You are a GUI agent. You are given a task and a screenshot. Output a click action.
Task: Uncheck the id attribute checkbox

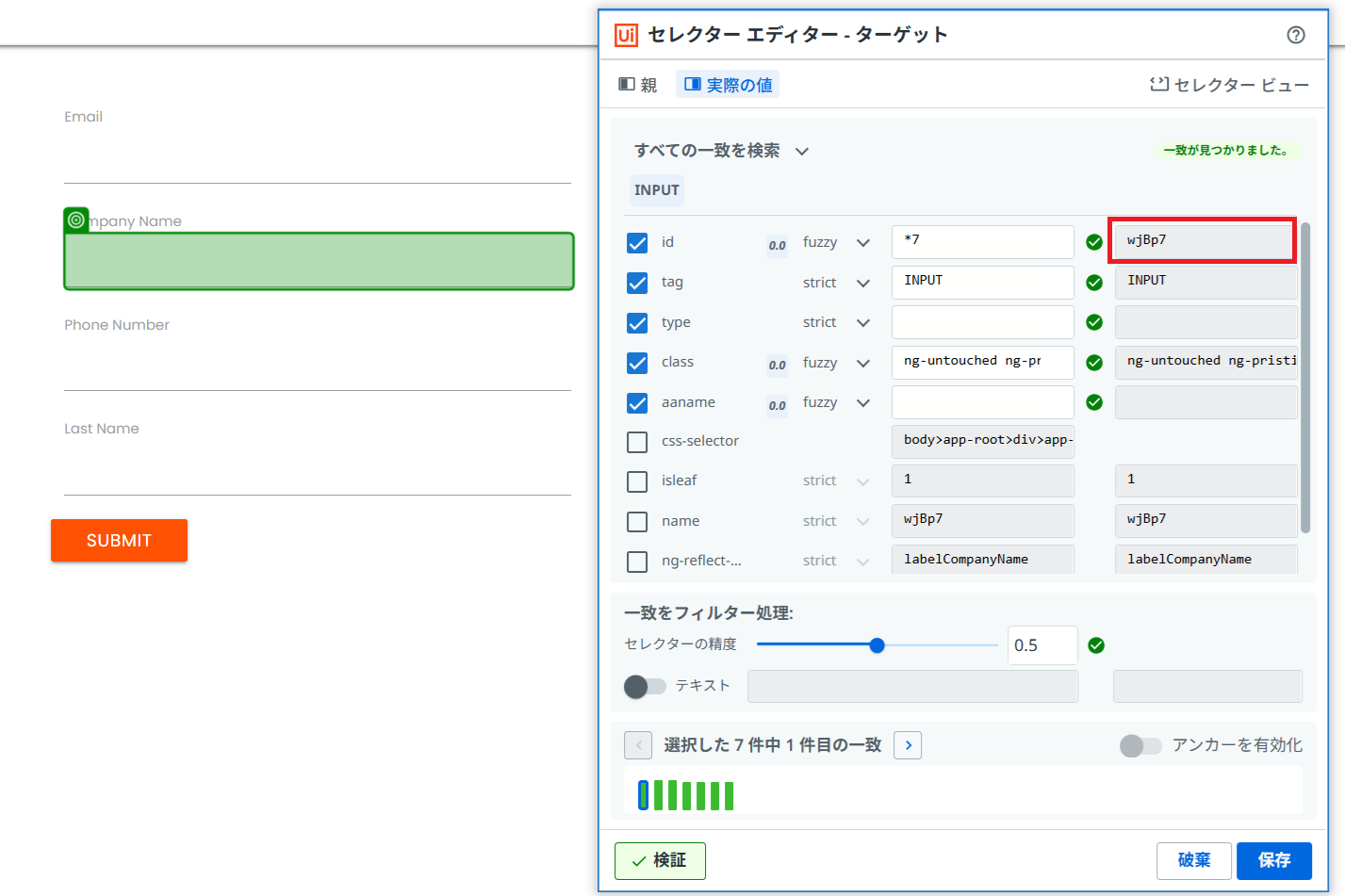(x=637, y=243)
